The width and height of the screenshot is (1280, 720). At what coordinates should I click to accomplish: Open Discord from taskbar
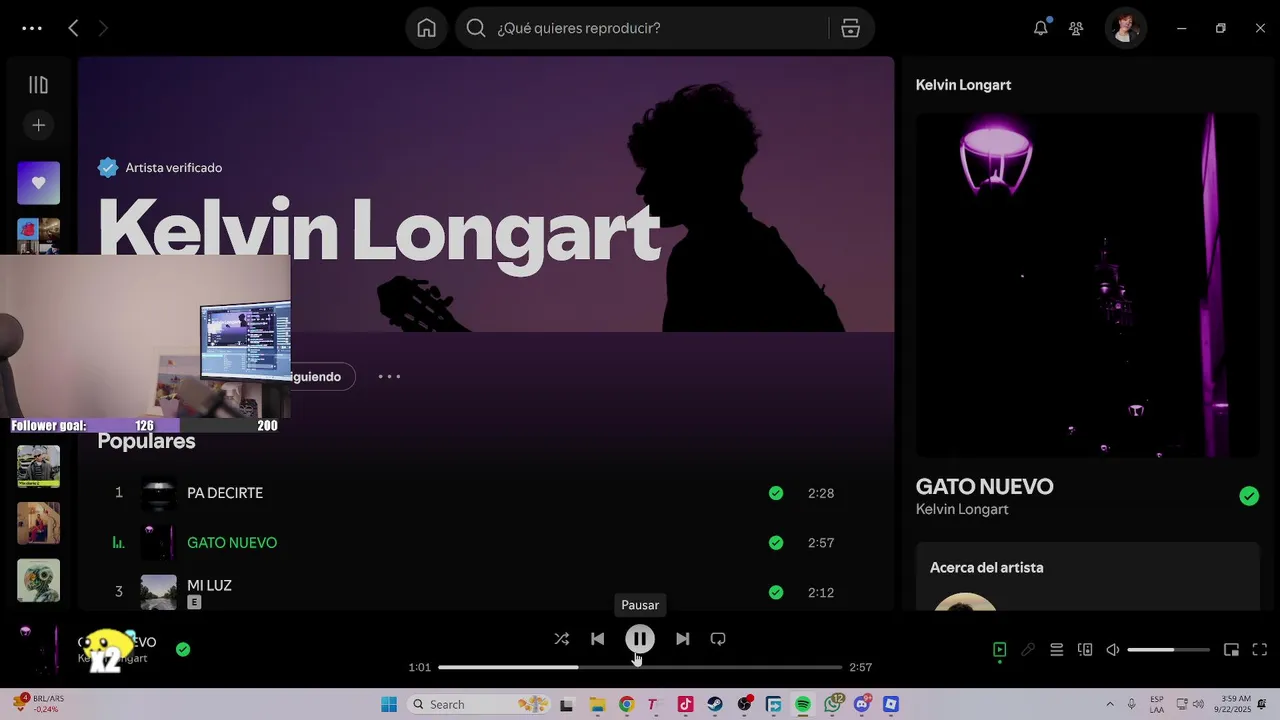click(x=862, y=705)
